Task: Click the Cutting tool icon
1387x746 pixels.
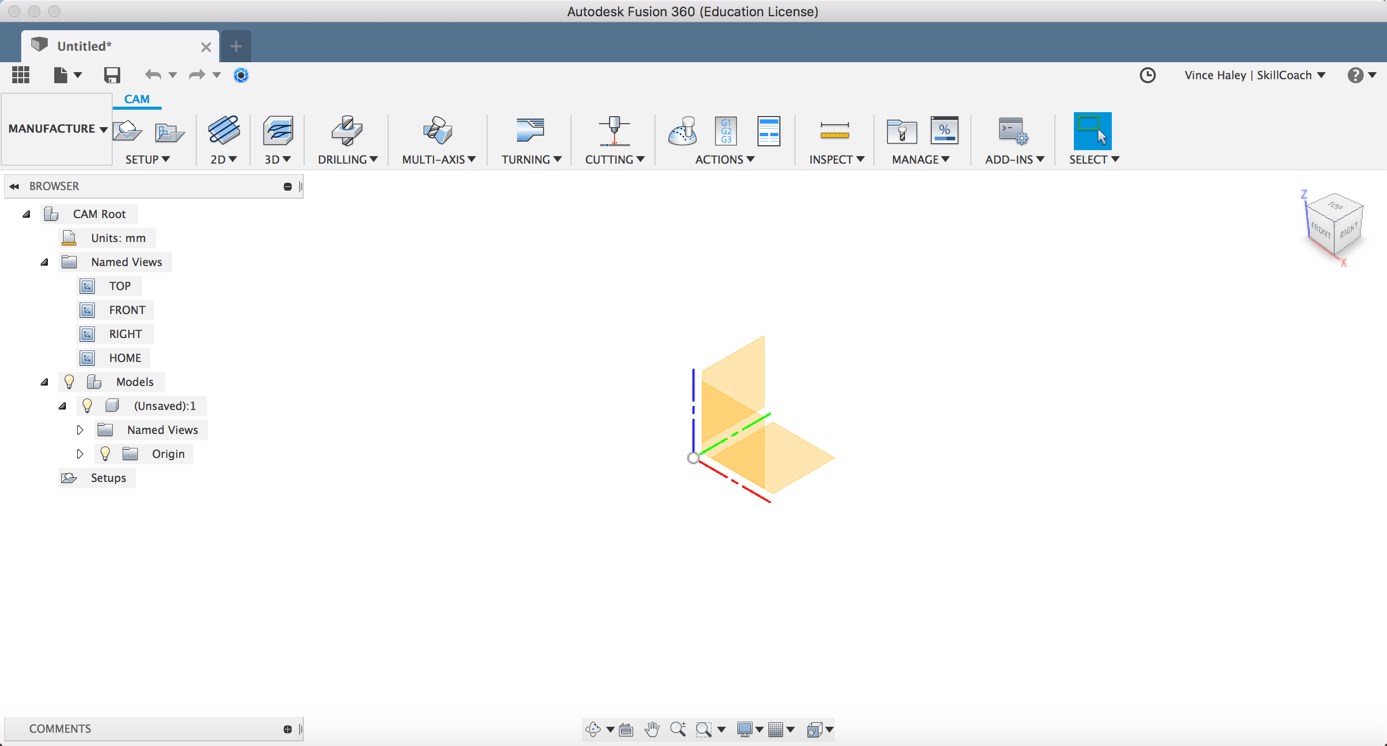Action: [614, 131]
